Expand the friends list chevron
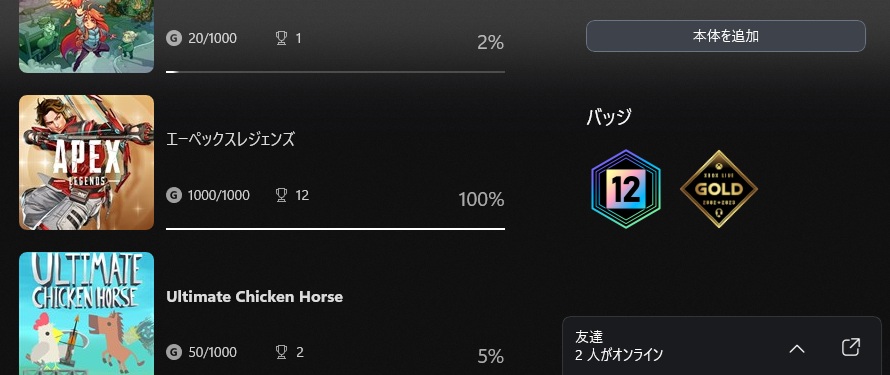The height and width of the screenshot is (375, 890). click(797, 348)
